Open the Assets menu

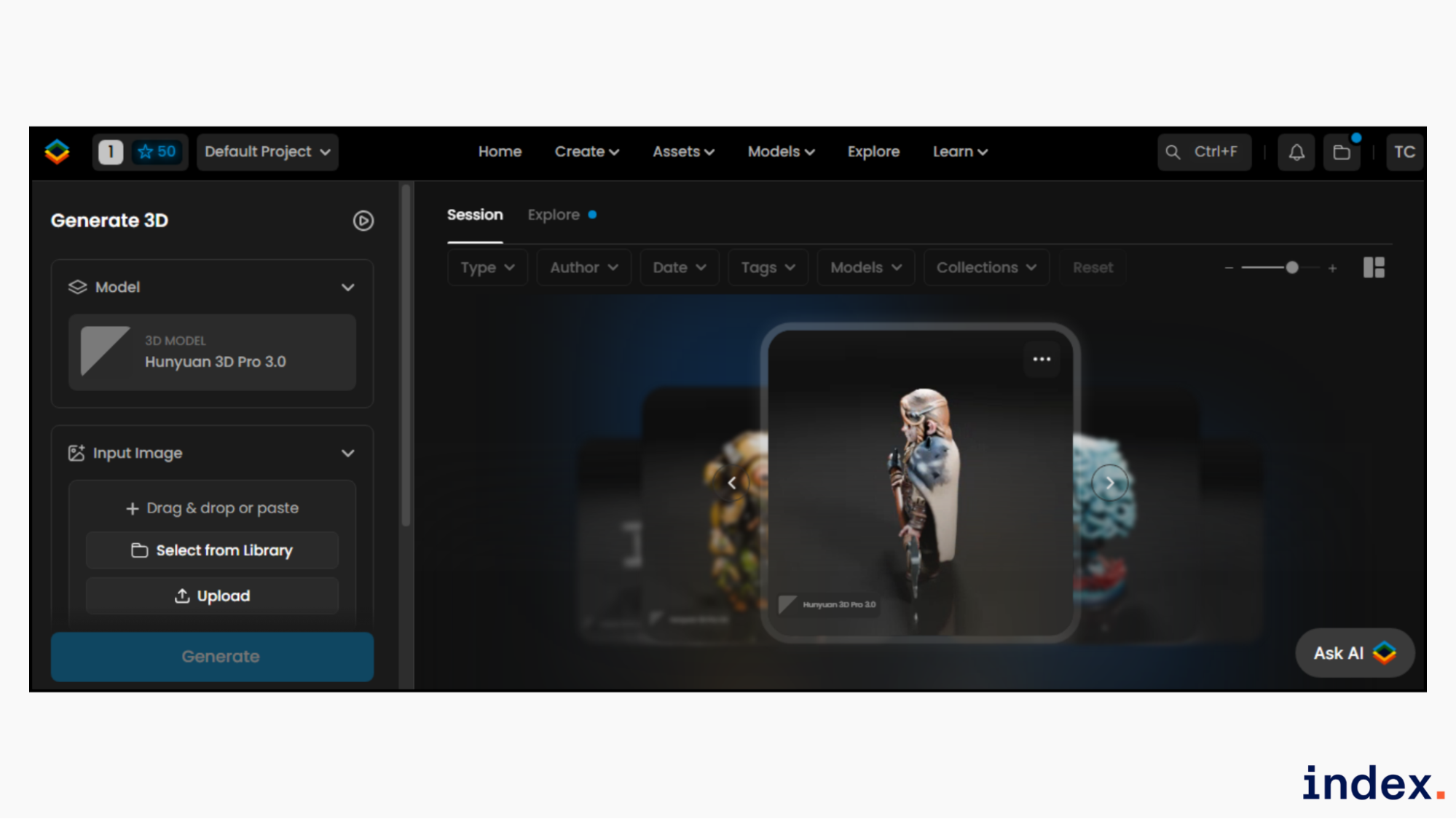(x=682, y=151)
